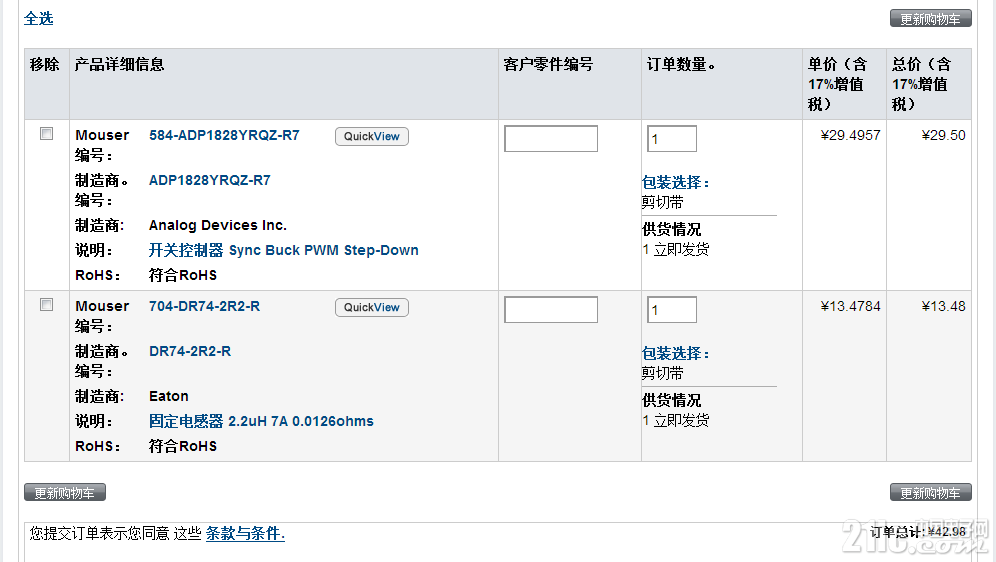Tick the remove checkbox for ADP1828YRQZ-R7
996x562 pixels.
[46, 133]
